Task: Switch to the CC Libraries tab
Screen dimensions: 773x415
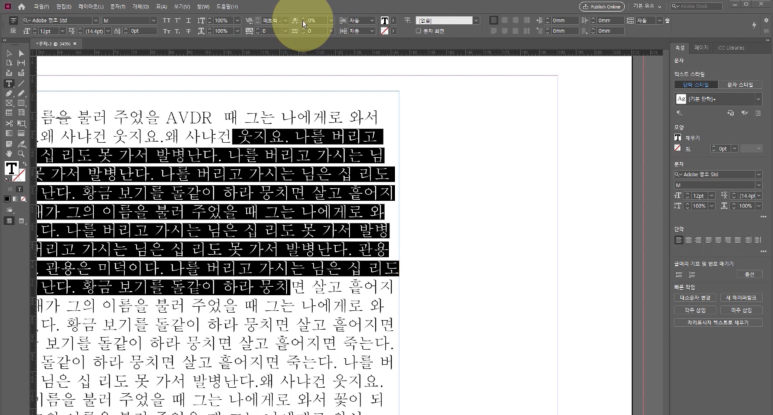Action: coord(731,48)
